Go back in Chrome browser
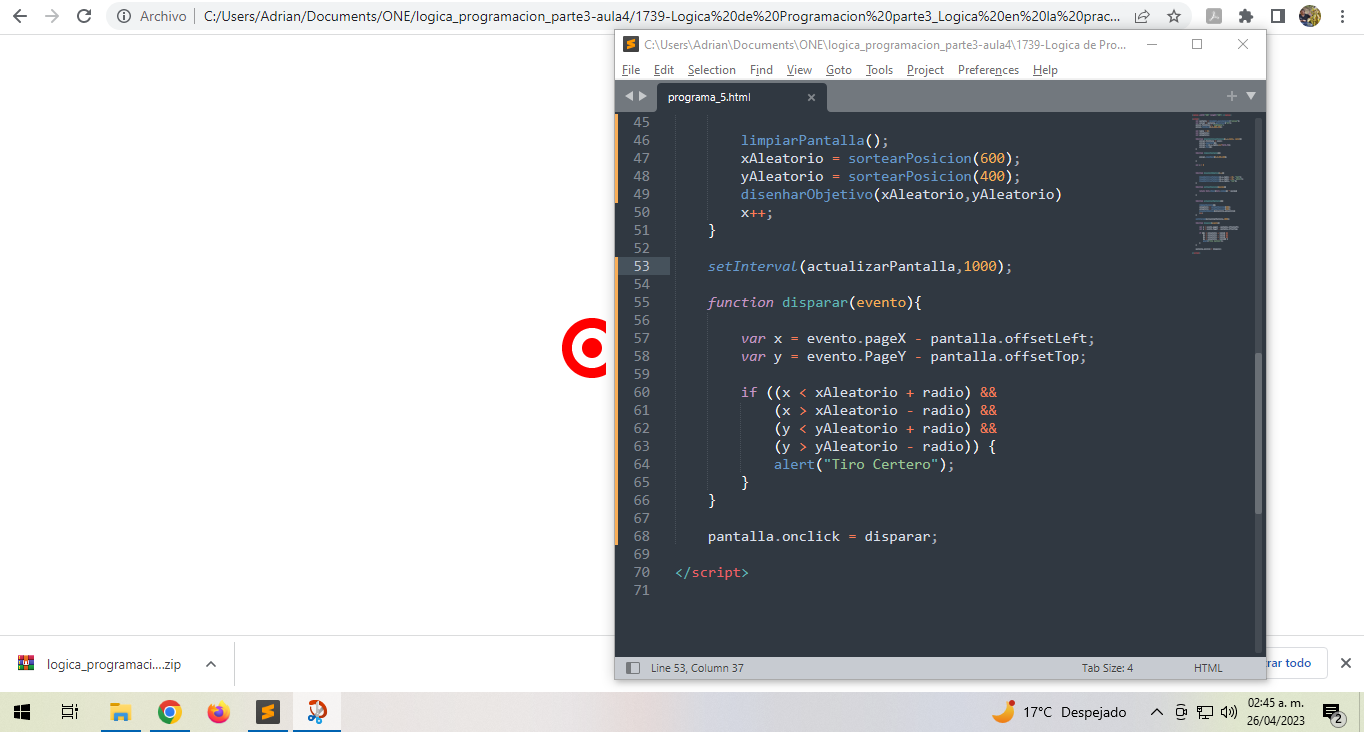This screenshot has width=1364, height=732. pyautogui.click(x=19, y=16)
